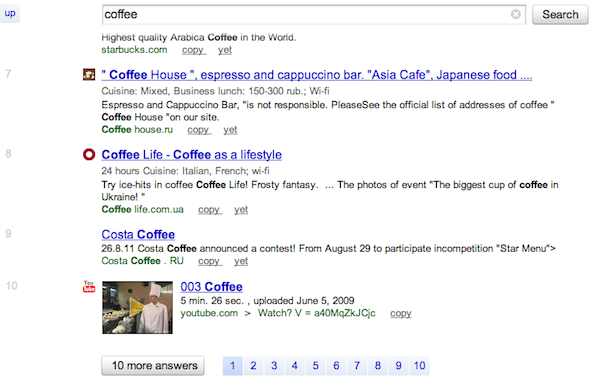This screenshot has width=600, height=384.
Task: Open the Costa Coffee result title
Action: pyautogui.click(x=138, y=234)
